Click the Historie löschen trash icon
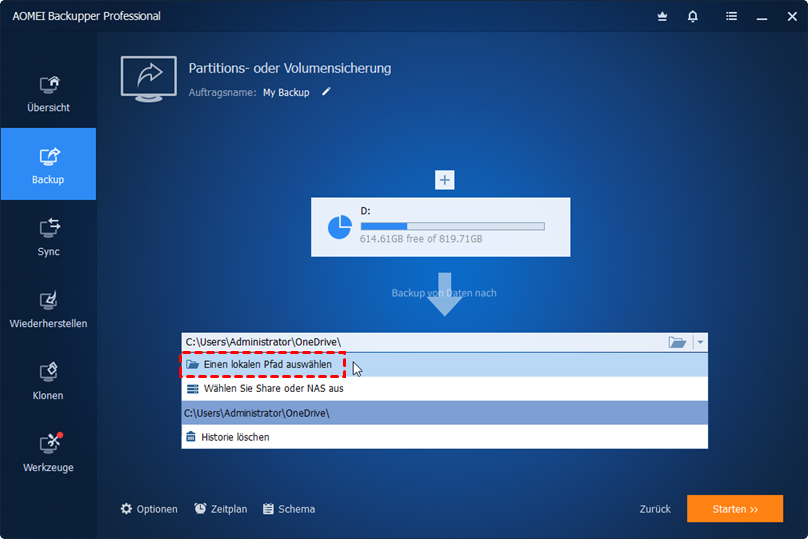 tap(191, 436)
